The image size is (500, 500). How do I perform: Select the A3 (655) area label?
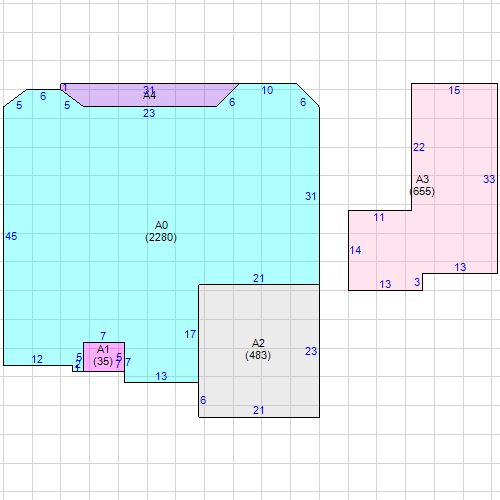(422, 185)
